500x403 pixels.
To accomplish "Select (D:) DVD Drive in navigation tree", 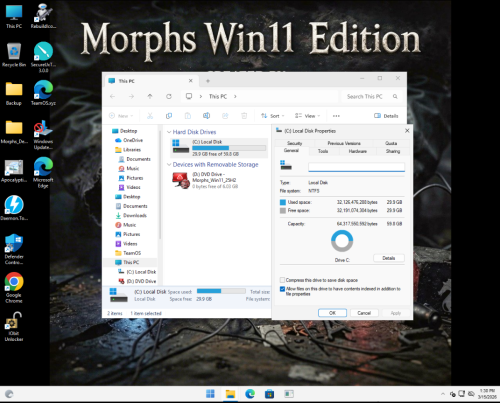I will (x=137, y=281).
